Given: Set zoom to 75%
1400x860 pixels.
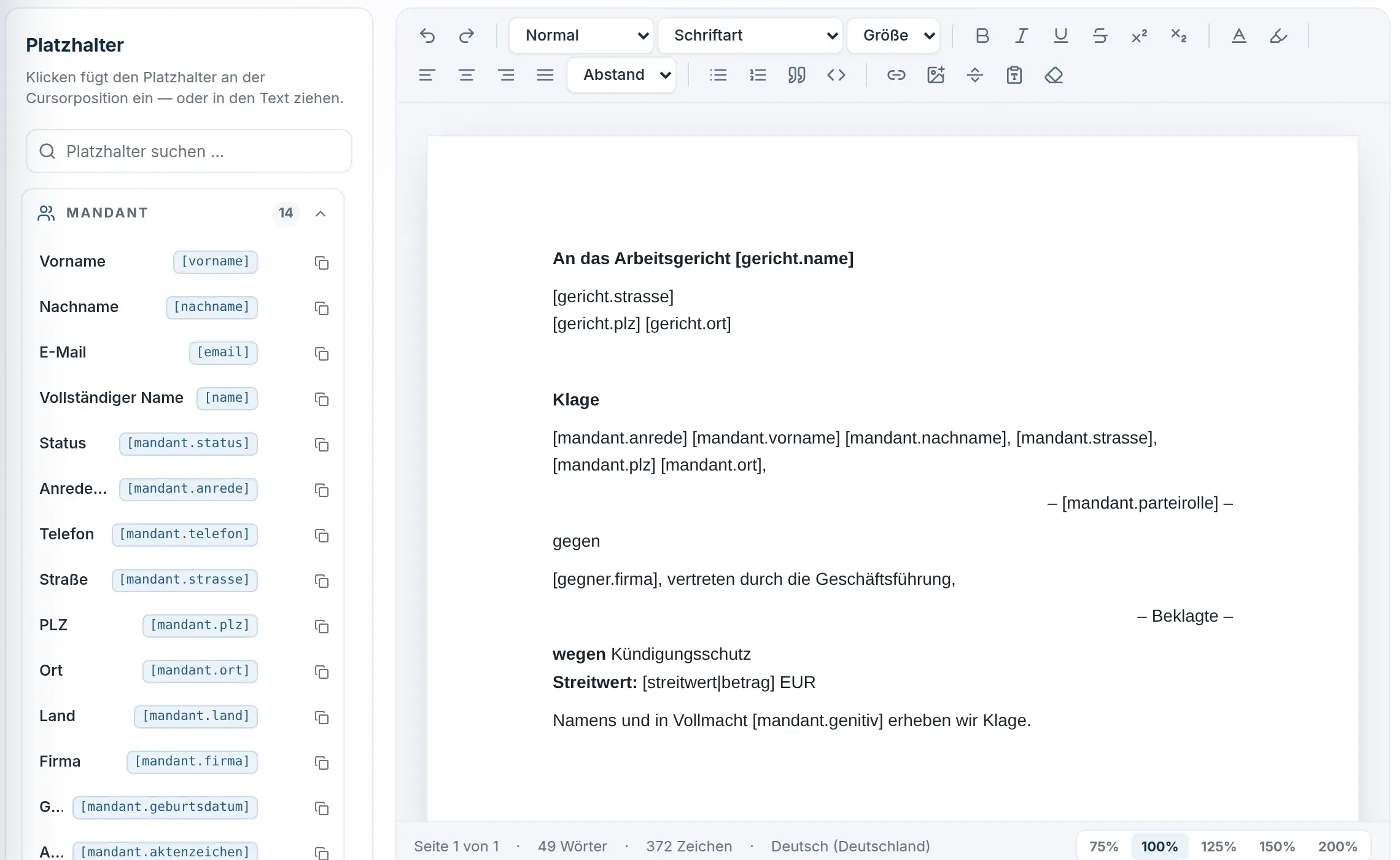Looking at the screenshot, I should (x=1103, y=846).
